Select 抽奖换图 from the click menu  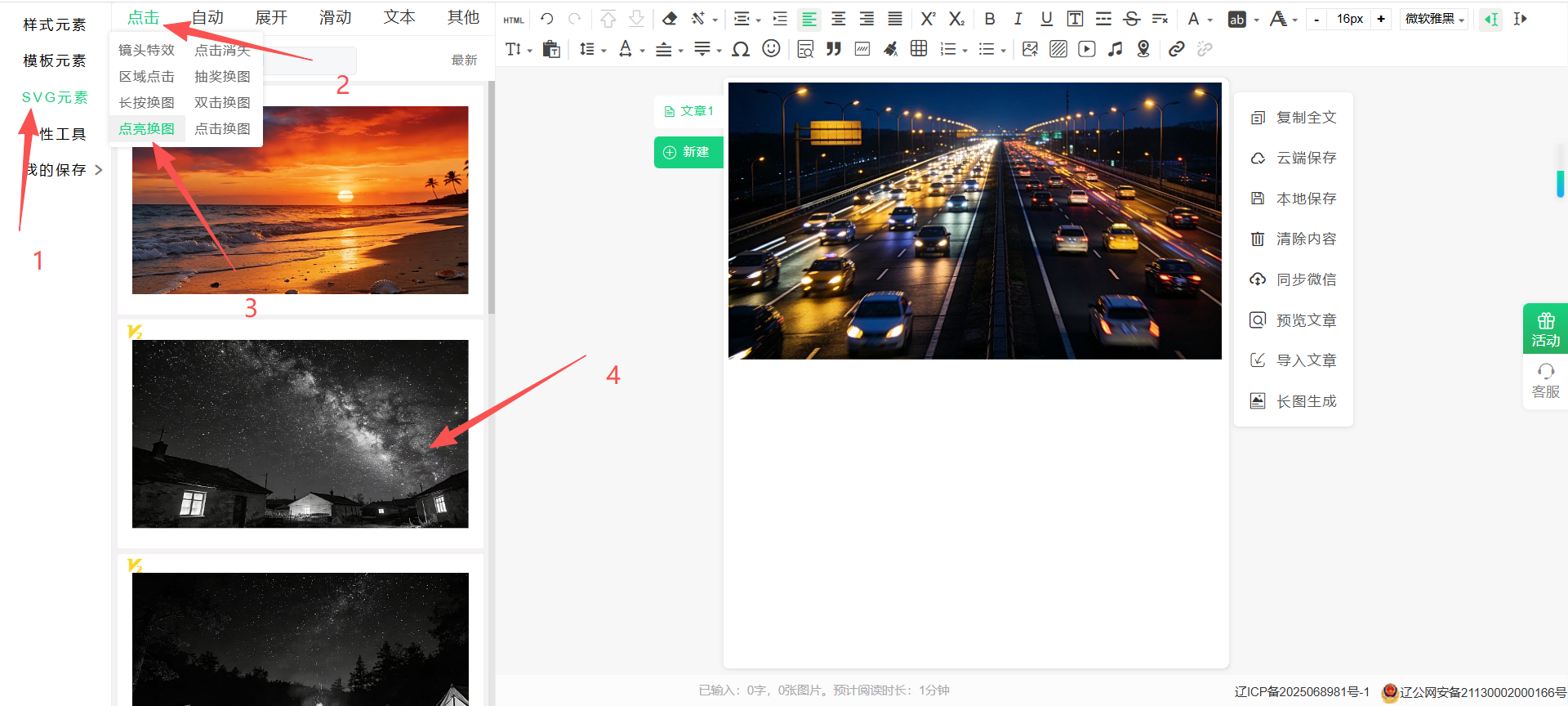(x=222, y=76)
